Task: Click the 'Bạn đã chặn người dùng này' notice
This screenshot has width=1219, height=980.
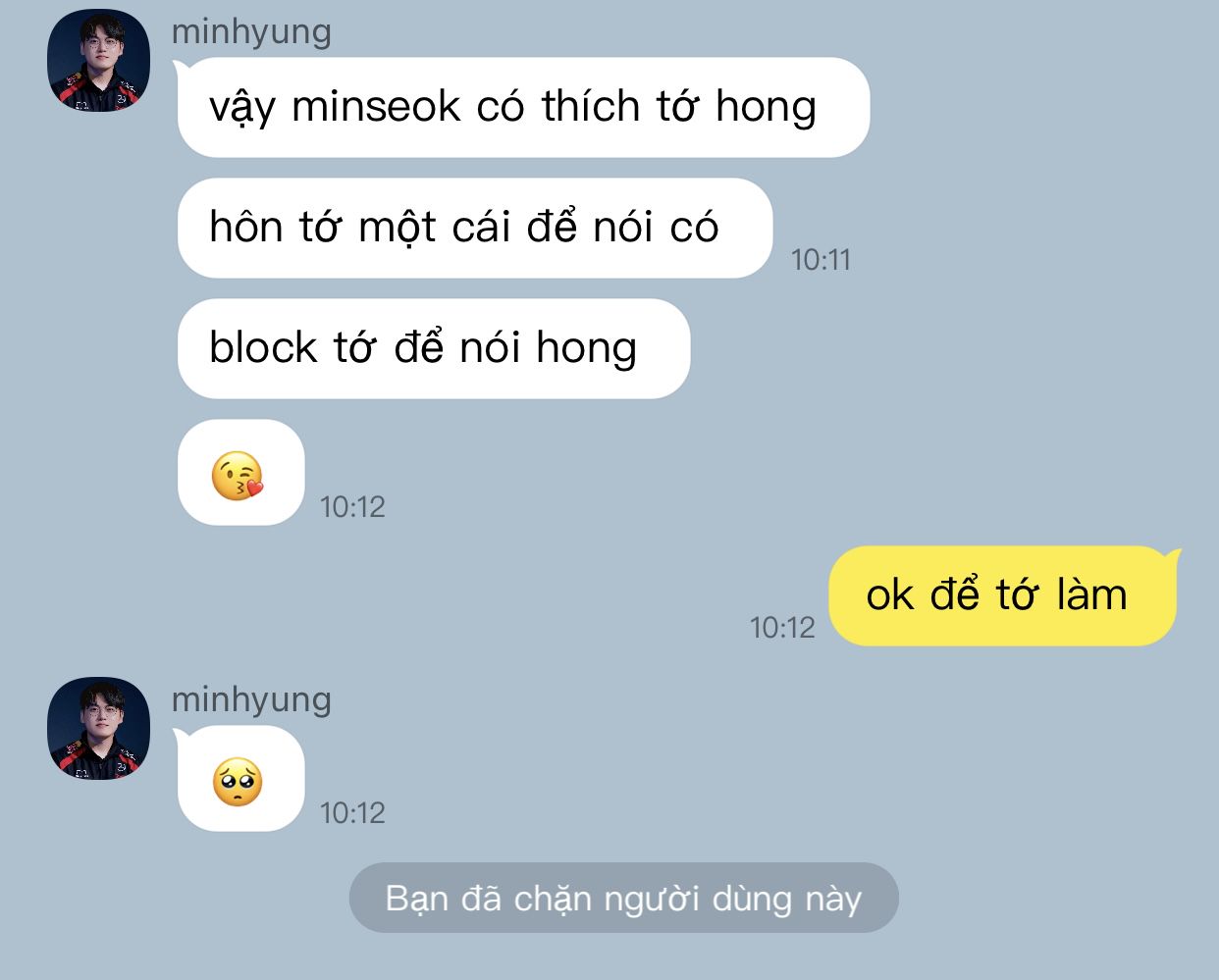Action: click(624, 898)
